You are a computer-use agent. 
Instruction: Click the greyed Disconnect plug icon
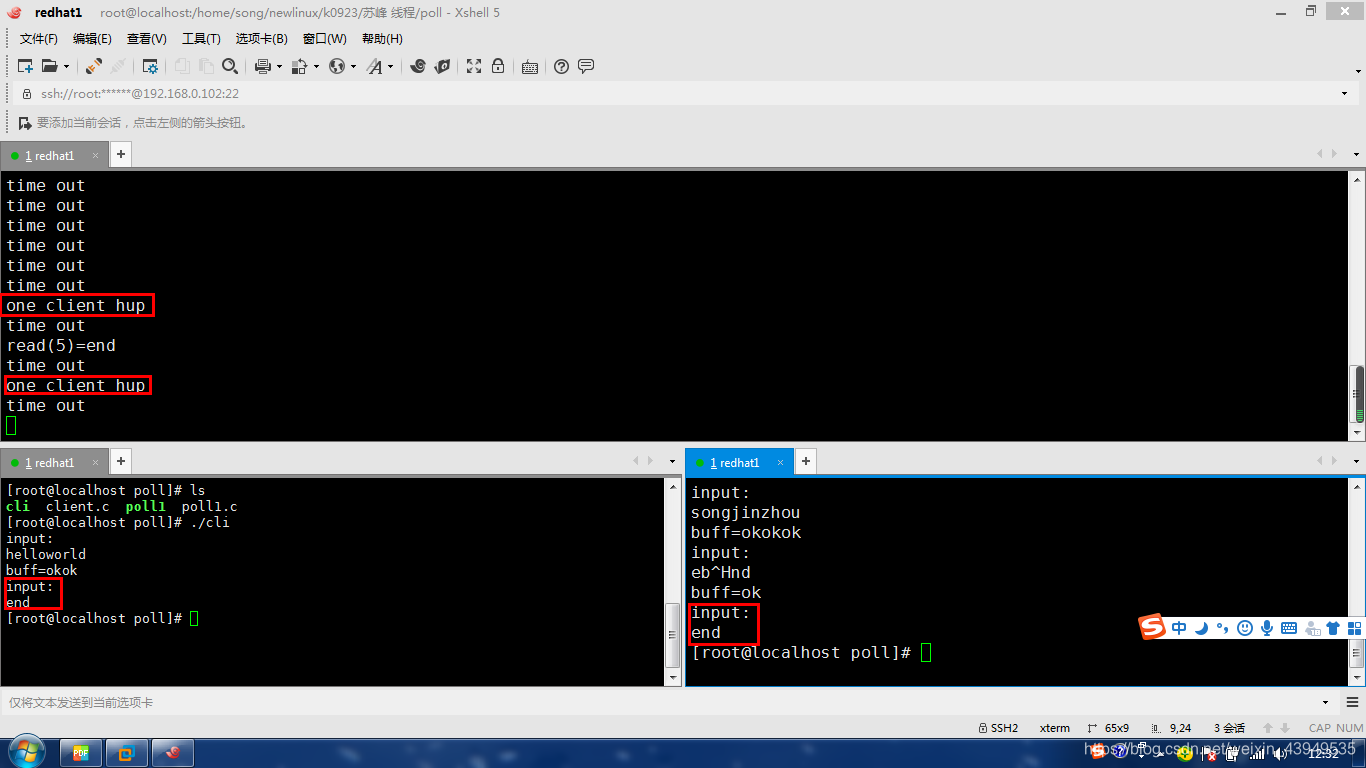(x=118, y=66)
